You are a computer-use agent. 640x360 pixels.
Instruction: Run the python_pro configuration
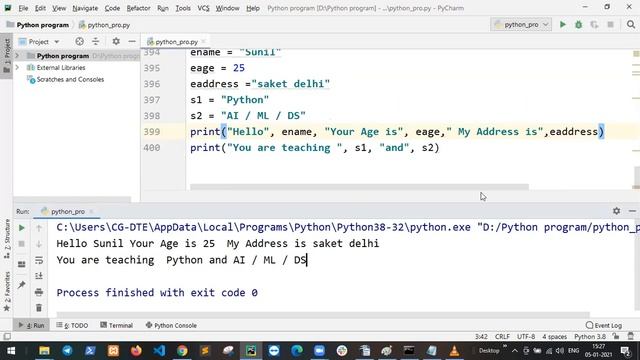coord(562,24)
